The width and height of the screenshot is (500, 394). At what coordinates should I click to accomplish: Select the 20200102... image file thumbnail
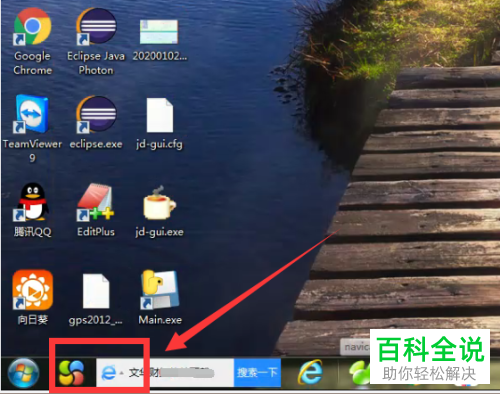(x=159, y=32)
